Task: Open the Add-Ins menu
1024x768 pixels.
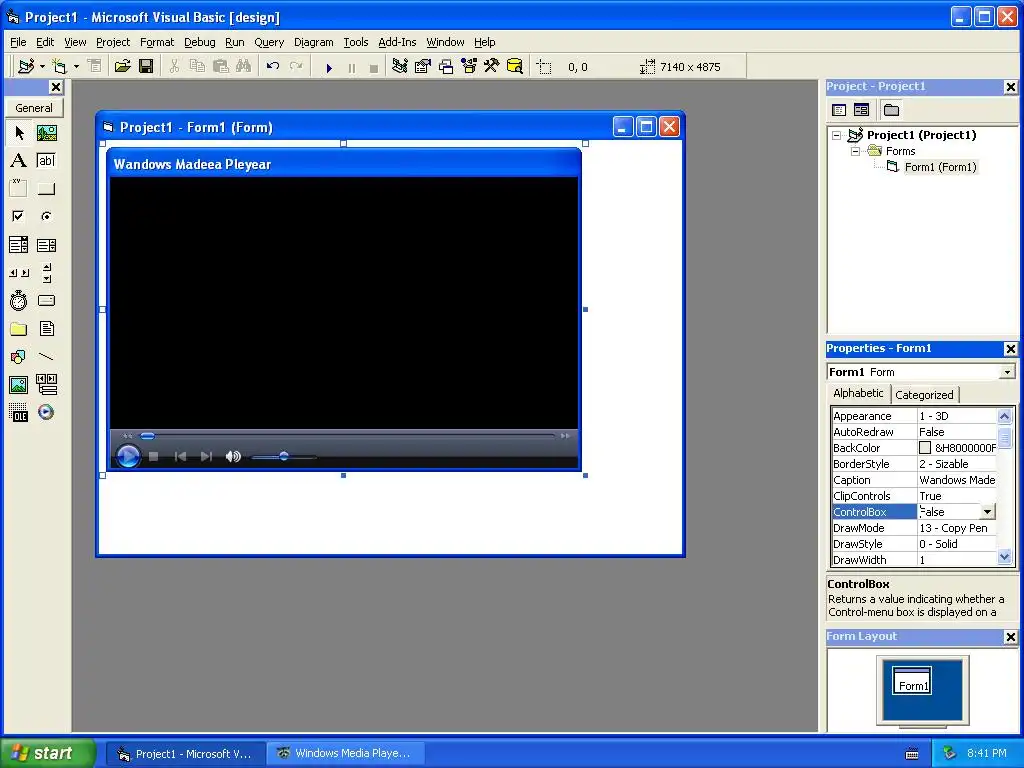Action: (x=397, y=42)
